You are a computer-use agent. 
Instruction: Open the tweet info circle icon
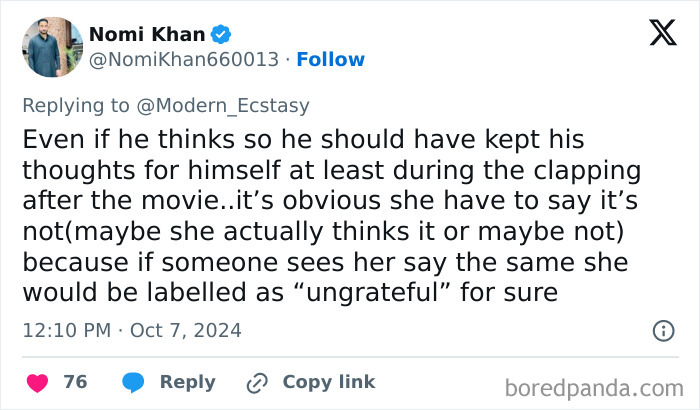click(x=662, y=330)
